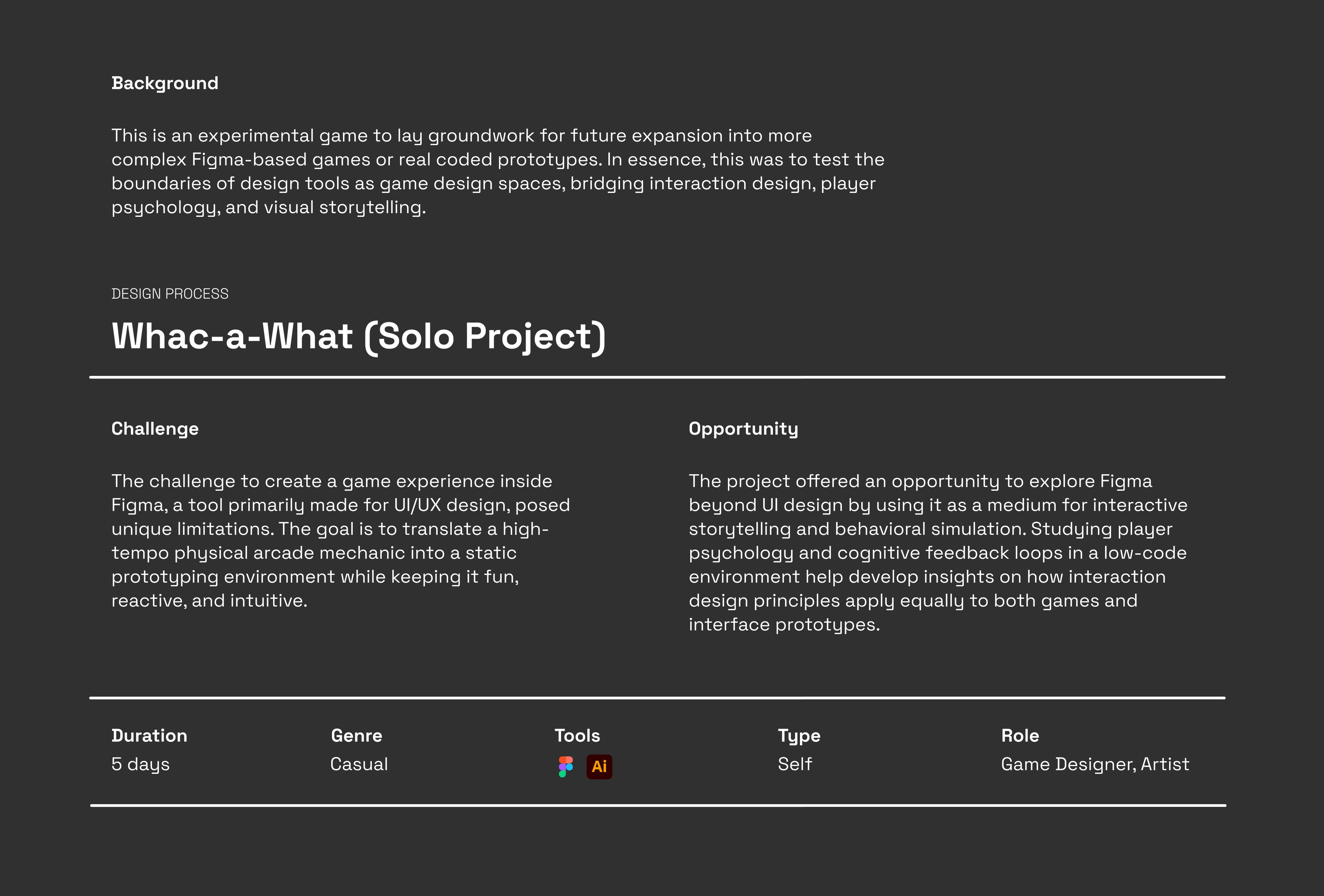Click the DESIGN PROCESS label

coord(170,294)
